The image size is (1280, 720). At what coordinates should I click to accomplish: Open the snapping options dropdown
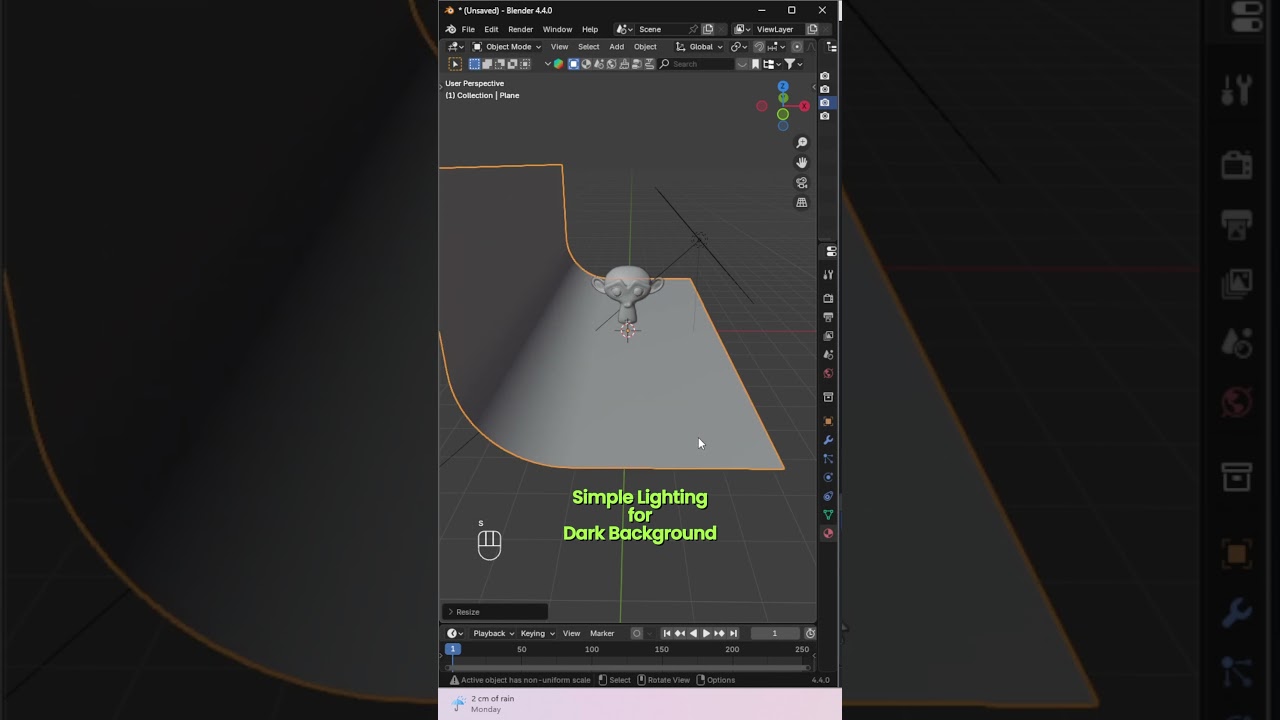[x=776, y=47]
